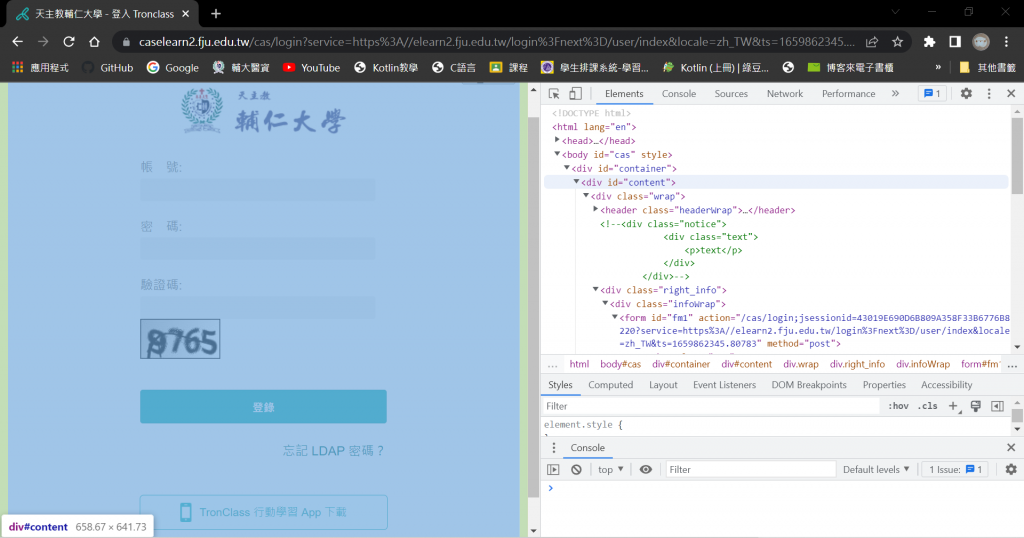Collapse the div class="right_info" node
The width and height of the screenshot is (1024, 538).
click(x=596, y=289)
